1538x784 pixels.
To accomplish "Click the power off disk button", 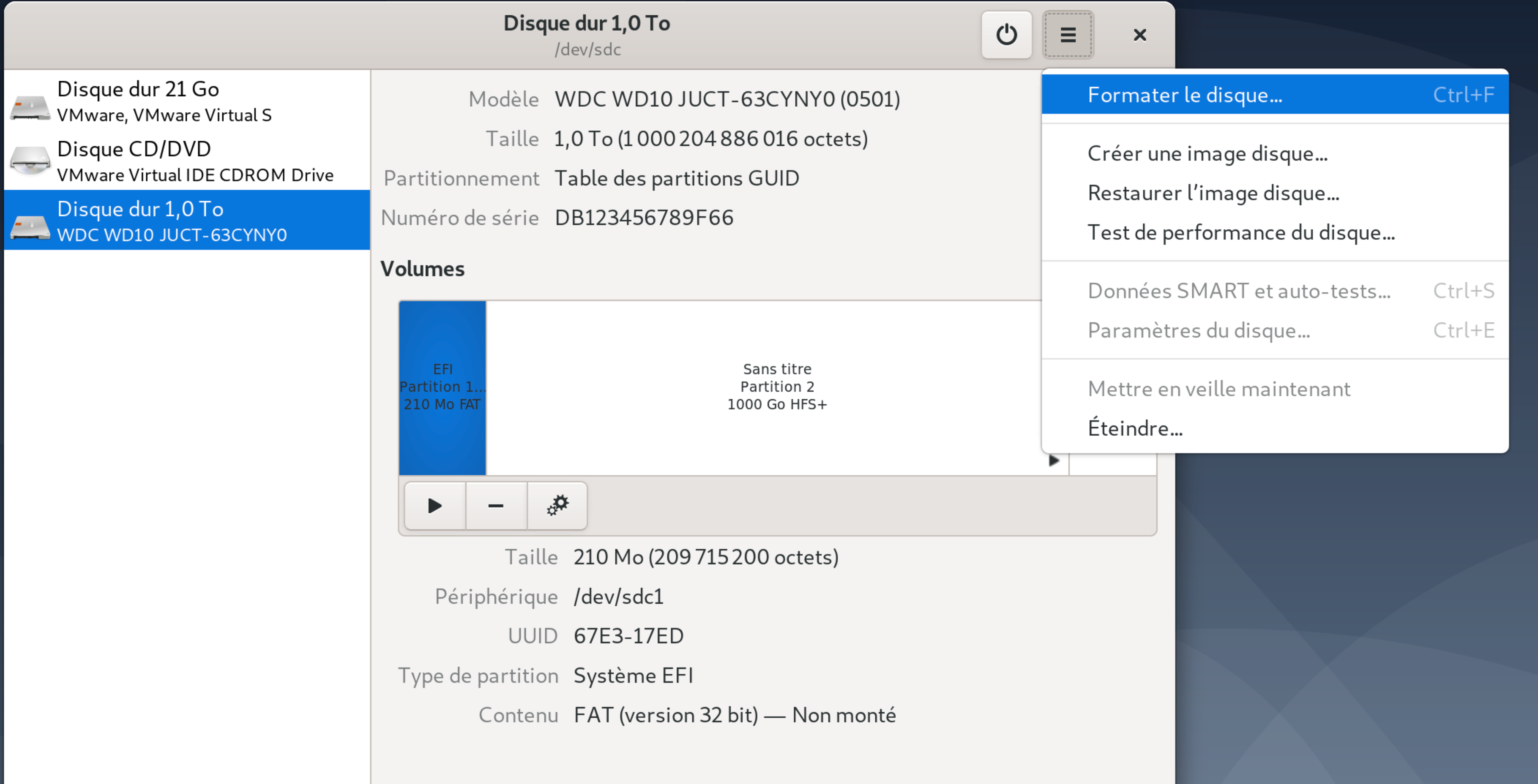I will (x=1006, y=34).
